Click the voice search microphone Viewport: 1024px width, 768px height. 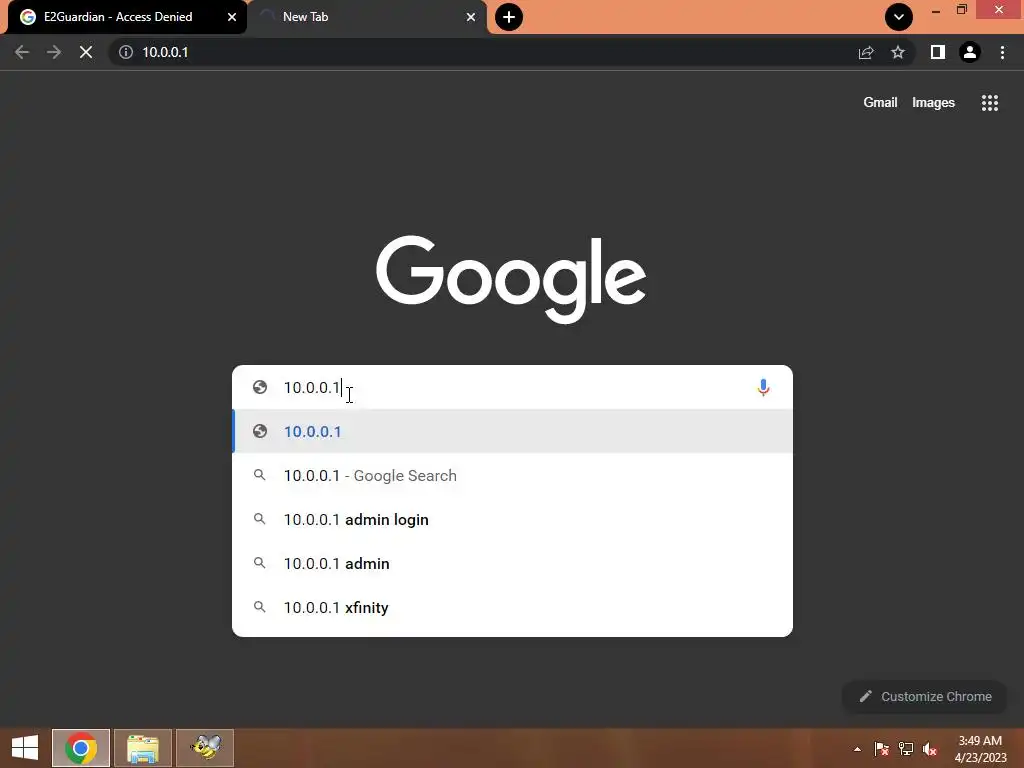tap(763, 387)
